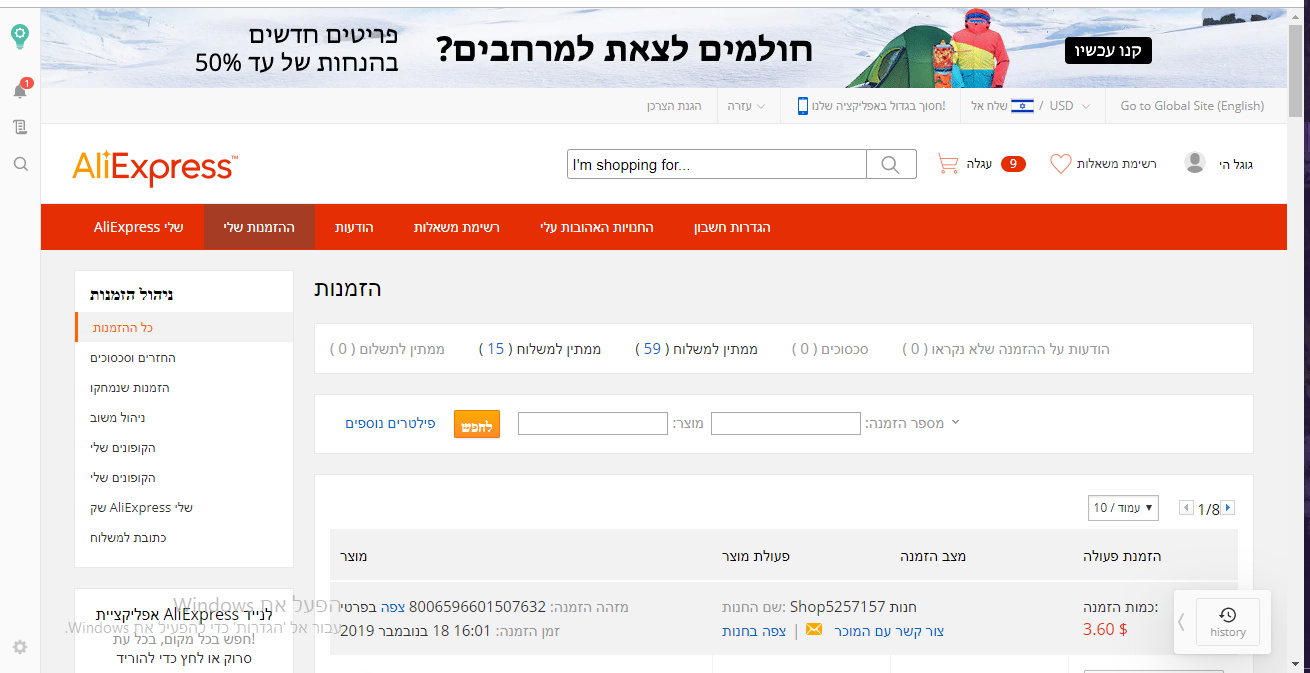This screenshot has height=673, width=1310.
Task: Filter by ממתין לתשלום ( 0 )
Action: 388,349
